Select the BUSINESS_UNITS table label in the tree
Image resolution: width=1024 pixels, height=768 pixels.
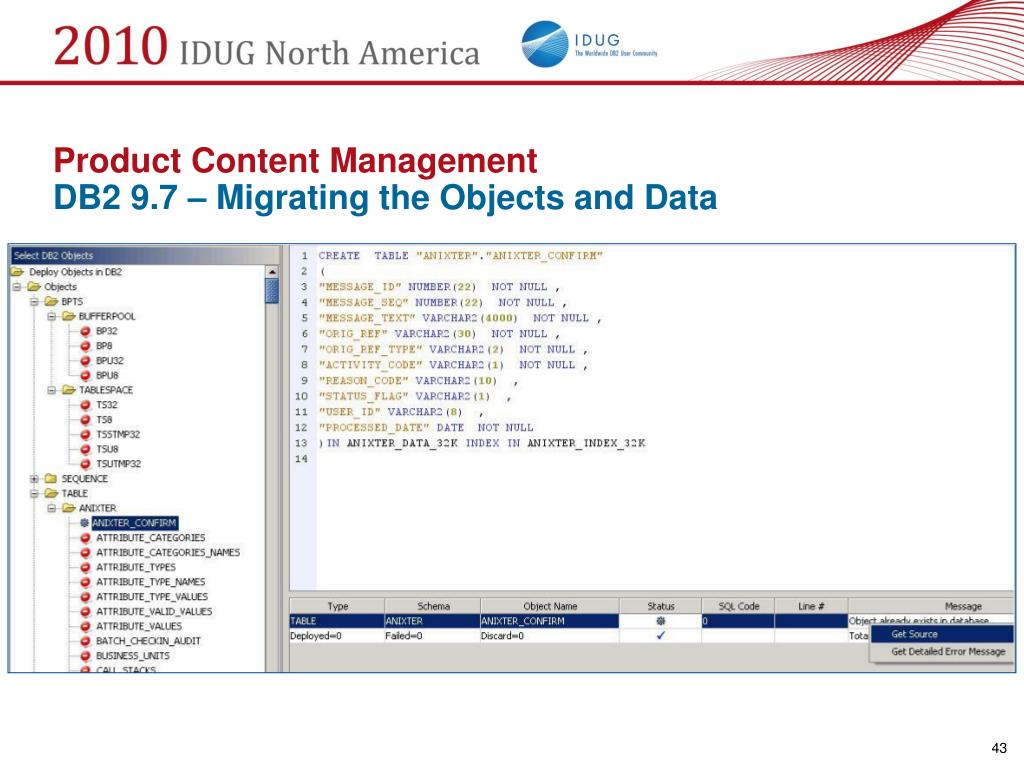[133, 656]
